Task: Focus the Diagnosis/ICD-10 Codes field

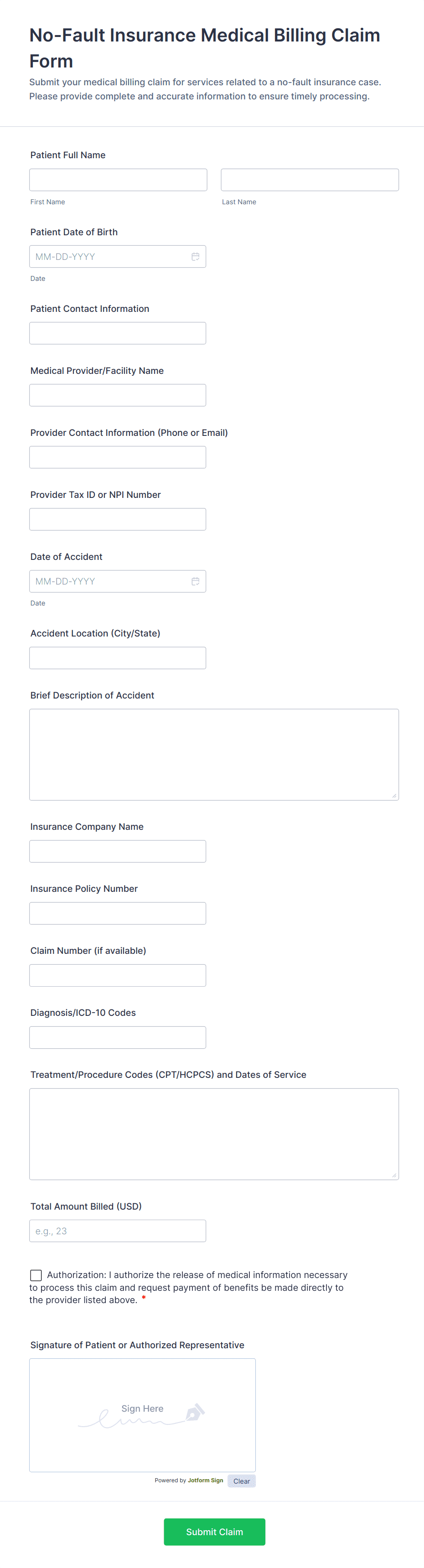Action: pos(118,1037)
